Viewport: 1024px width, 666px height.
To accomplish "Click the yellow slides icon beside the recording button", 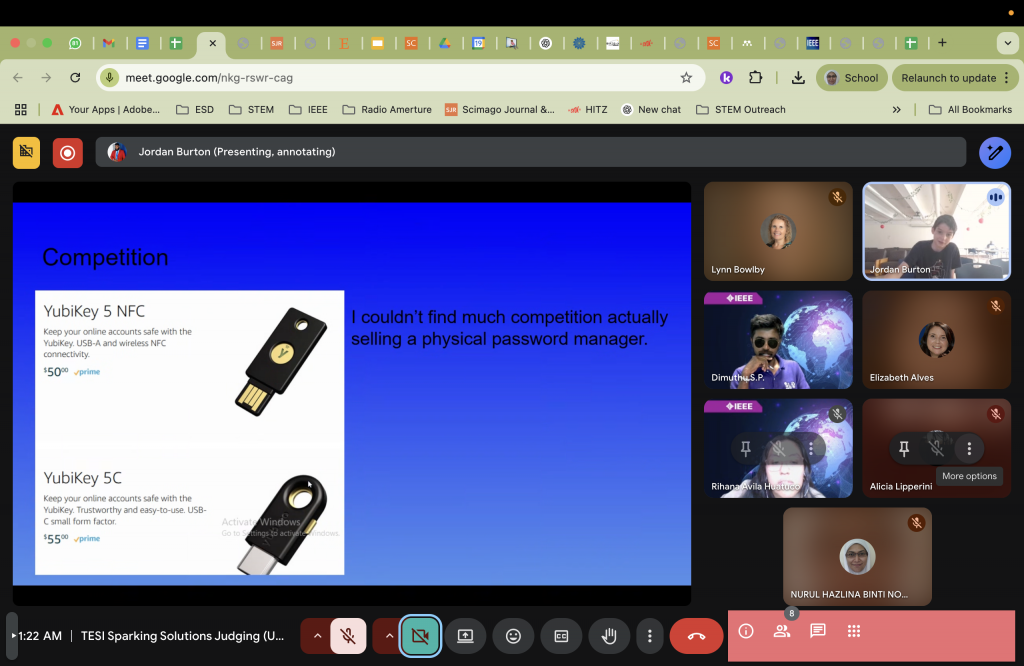I will (26, 153).
